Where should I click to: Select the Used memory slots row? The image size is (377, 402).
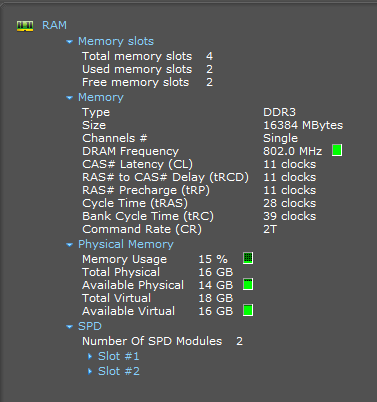pyautogui.click(x=148, y=69)
